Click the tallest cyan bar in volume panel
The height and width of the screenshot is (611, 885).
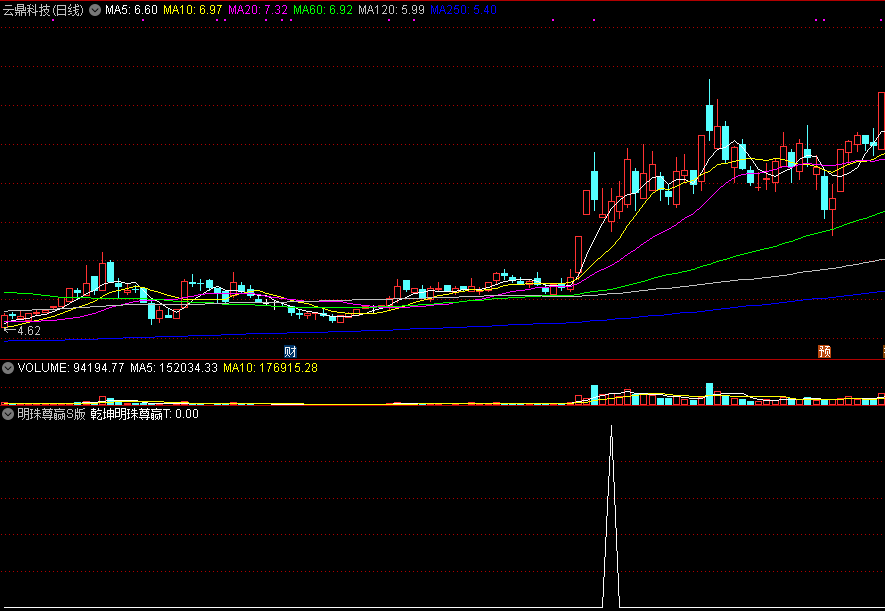[709, 394]
